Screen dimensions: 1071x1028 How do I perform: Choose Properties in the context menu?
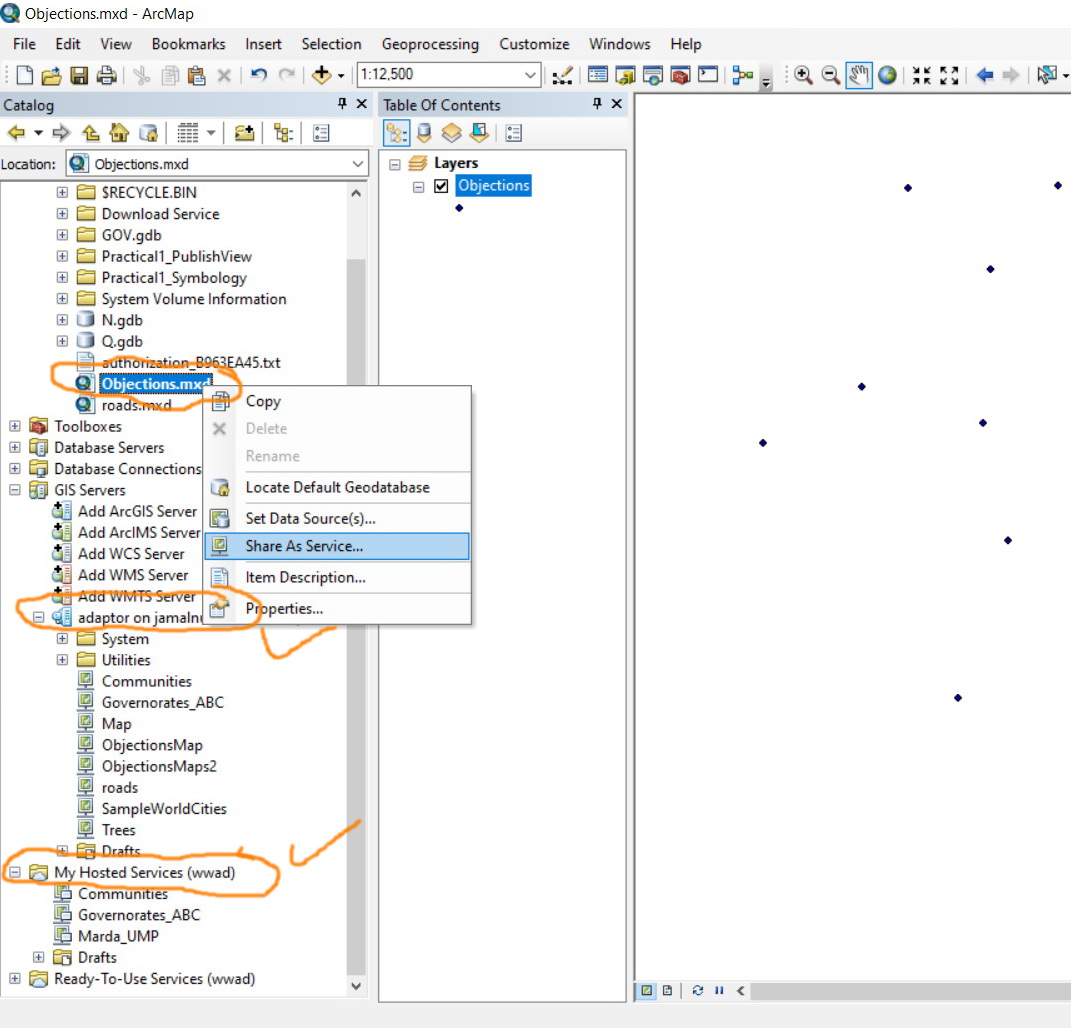pos(337,609)
